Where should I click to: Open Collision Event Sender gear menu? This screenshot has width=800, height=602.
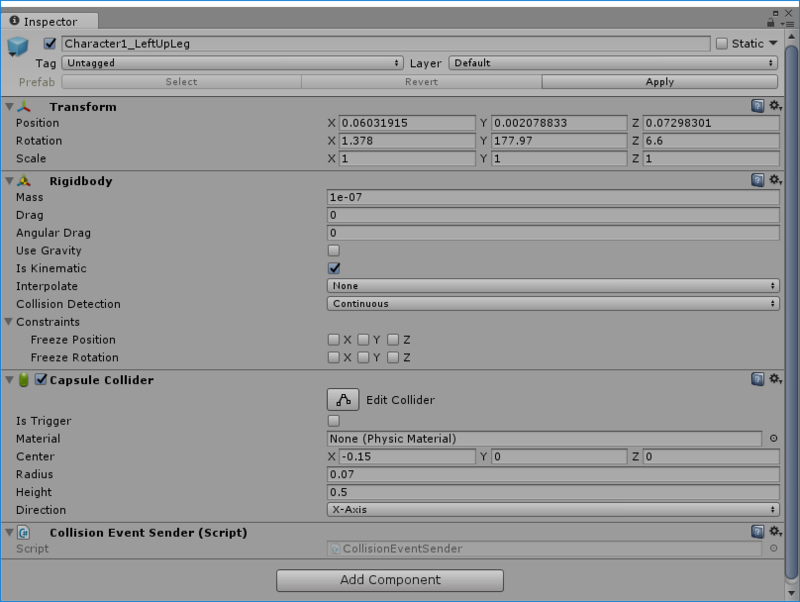(x=776, y=532)
